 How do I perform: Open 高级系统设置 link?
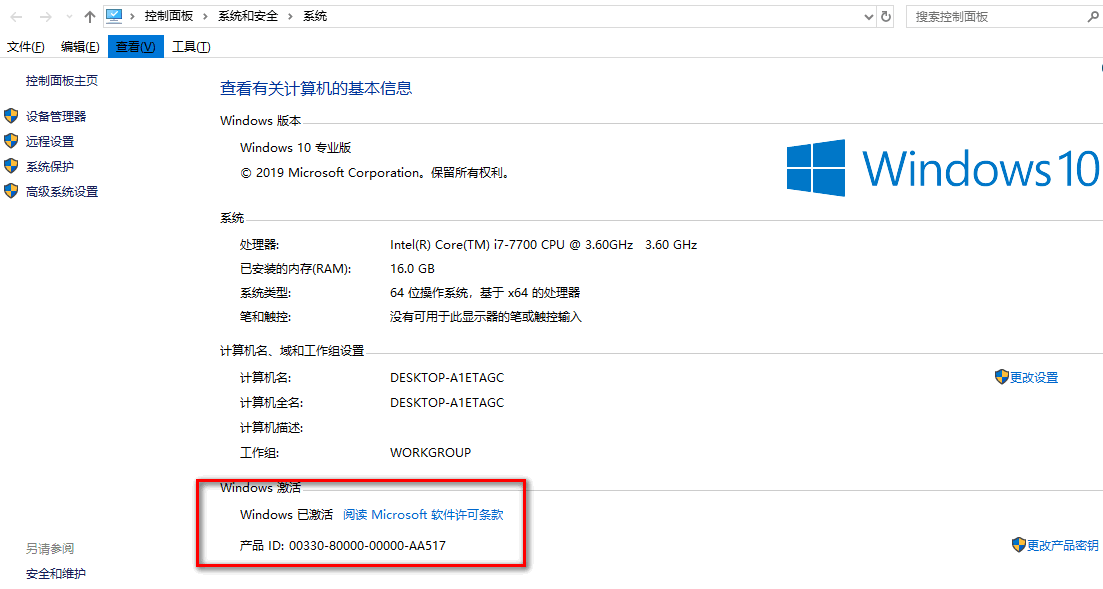[62, 192]
